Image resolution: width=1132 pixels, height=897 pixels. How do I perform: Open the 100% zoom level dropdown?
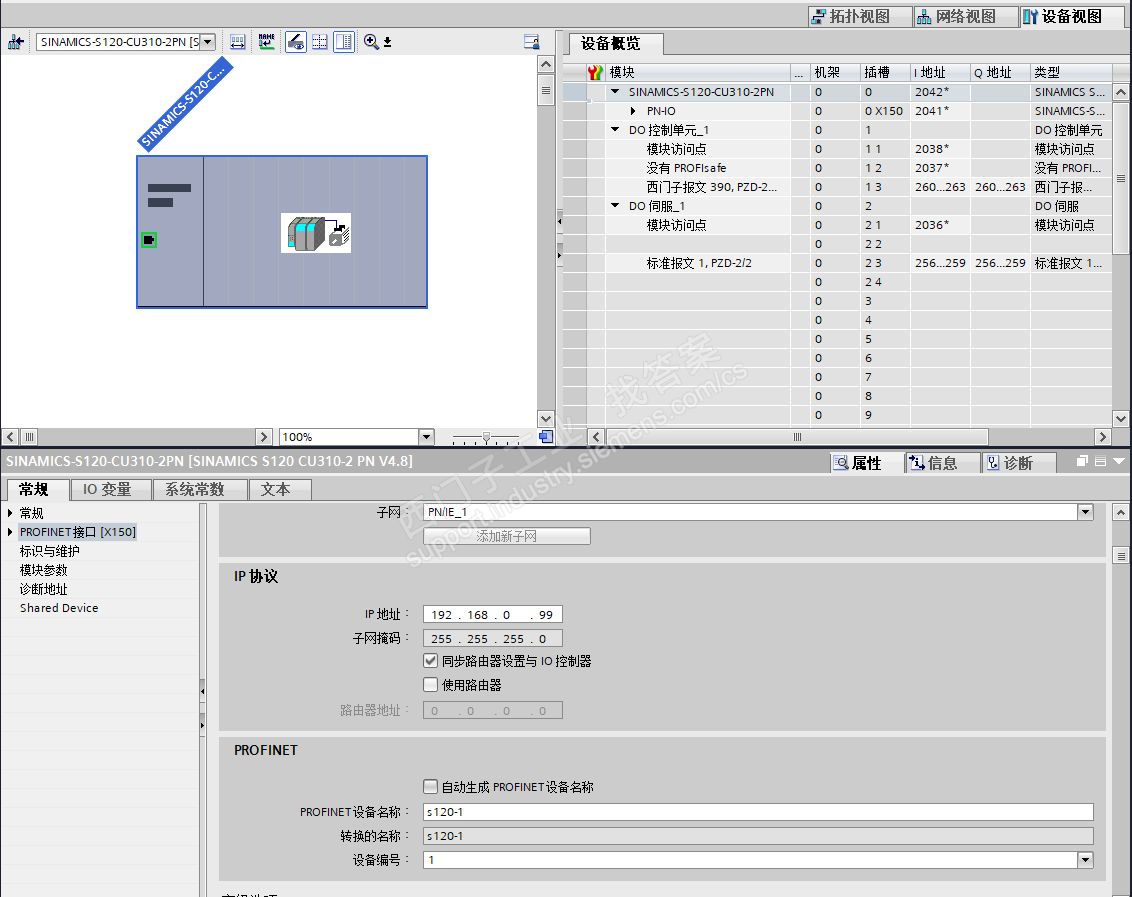click(x=426, y=437)
